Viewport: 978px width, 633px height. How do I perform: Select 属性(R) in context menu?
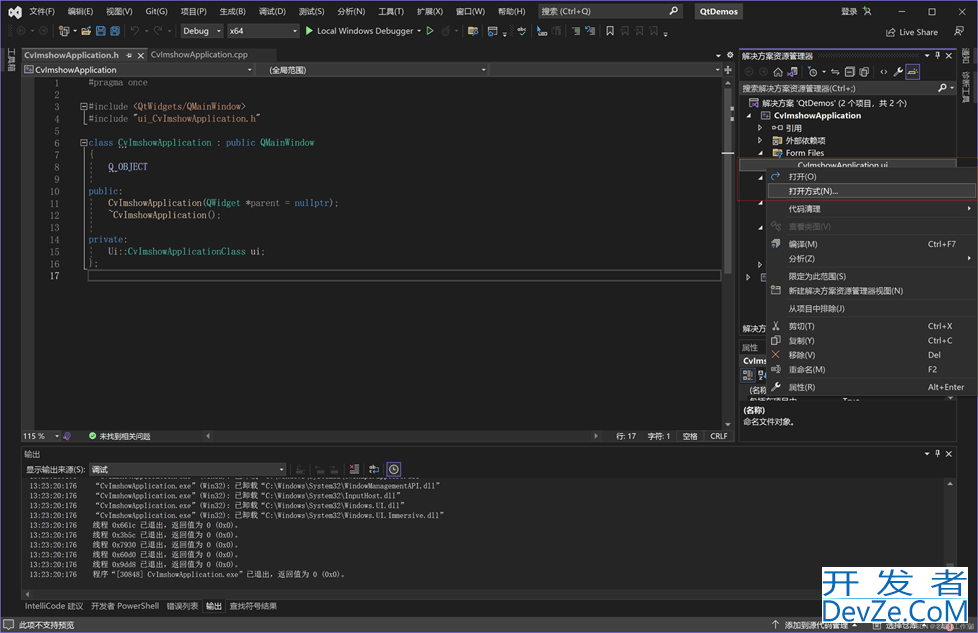871,387
